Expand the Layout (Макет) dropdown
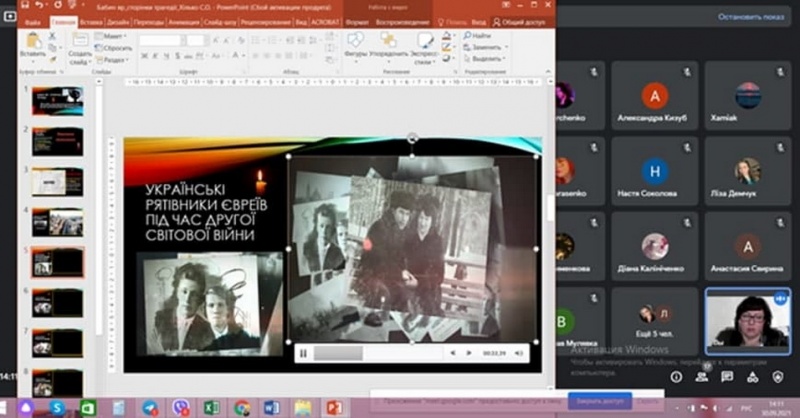 (112, 36)
